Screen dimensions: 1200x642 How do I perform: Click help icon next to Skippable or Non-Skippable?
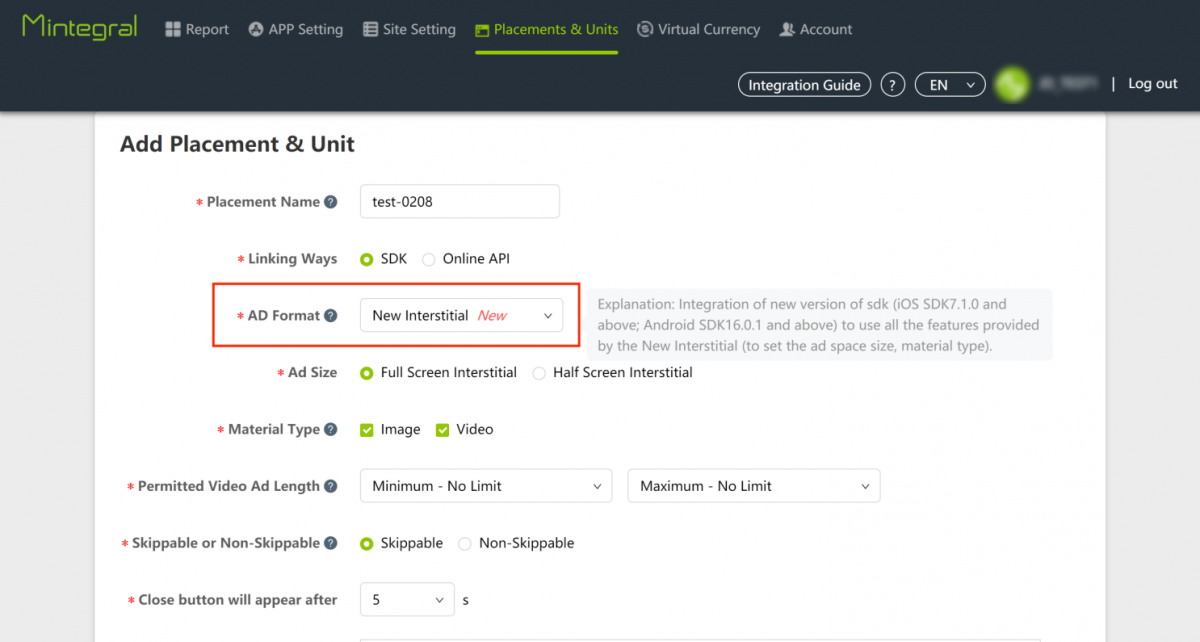click(x=331, y=542)
